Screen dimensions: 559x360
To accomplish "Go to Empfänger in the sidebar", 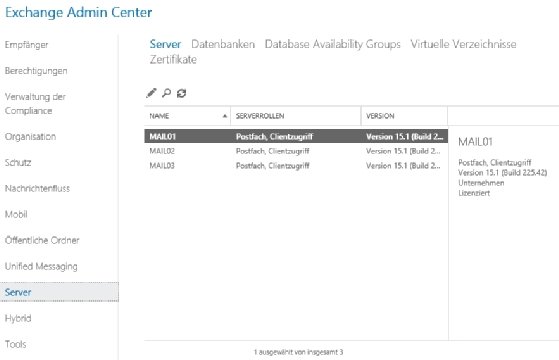I will pyautogui.click(x=26, y=45).
